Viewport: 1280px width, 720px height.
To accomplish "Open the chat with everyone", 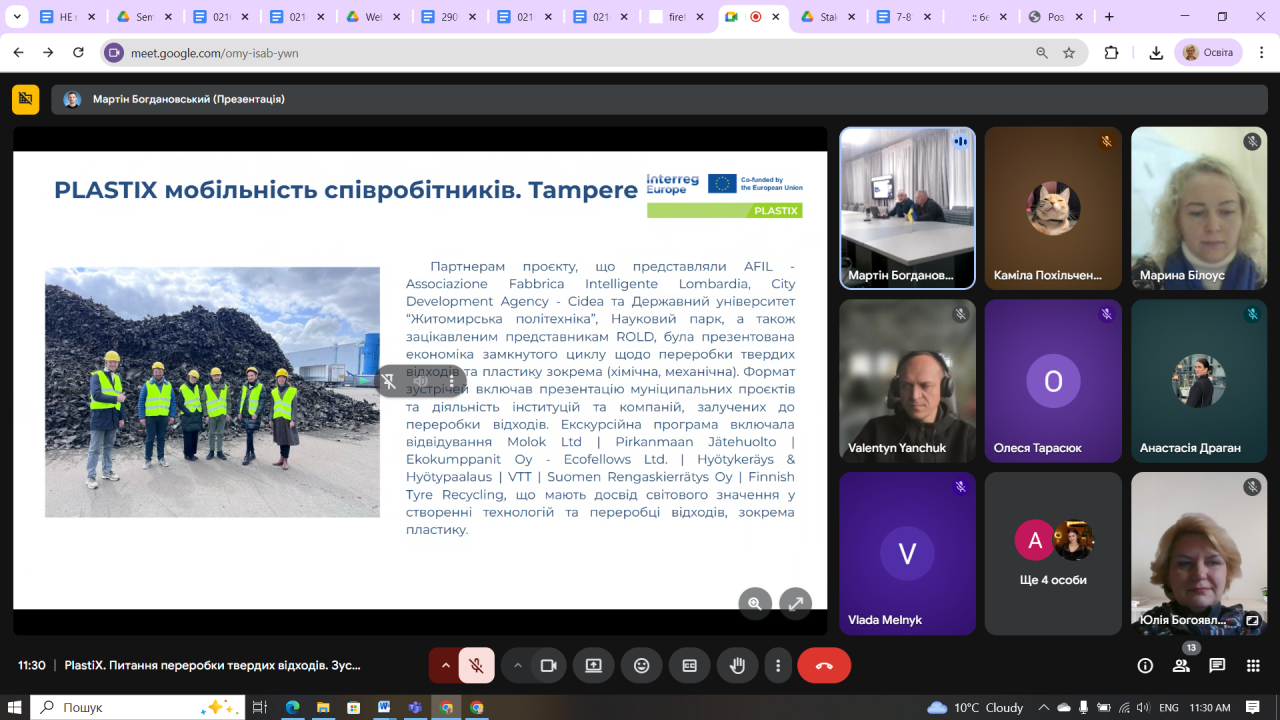I will coord(1217,666).
